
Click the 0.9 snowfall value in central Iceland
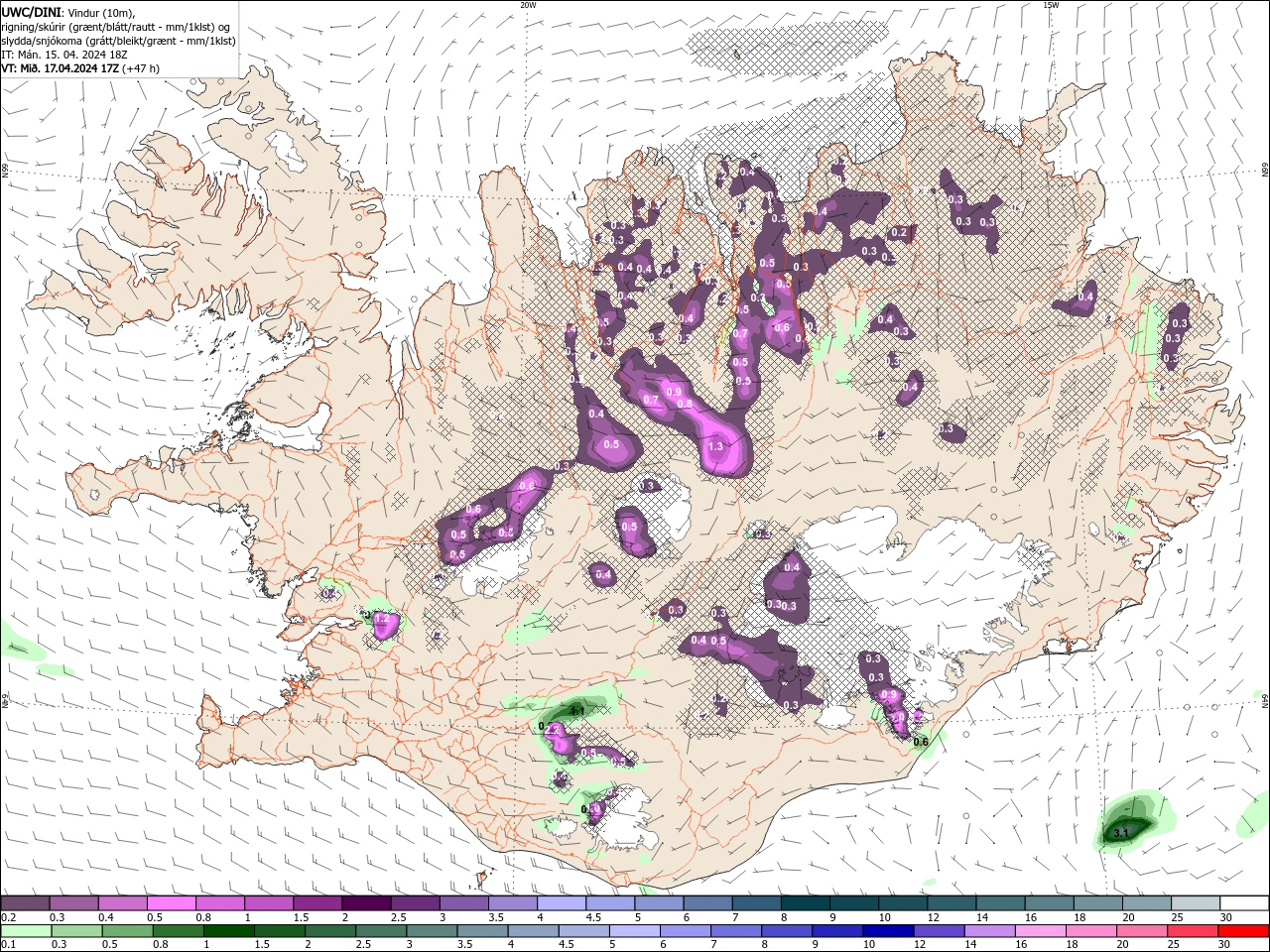[x=675, y=392]
